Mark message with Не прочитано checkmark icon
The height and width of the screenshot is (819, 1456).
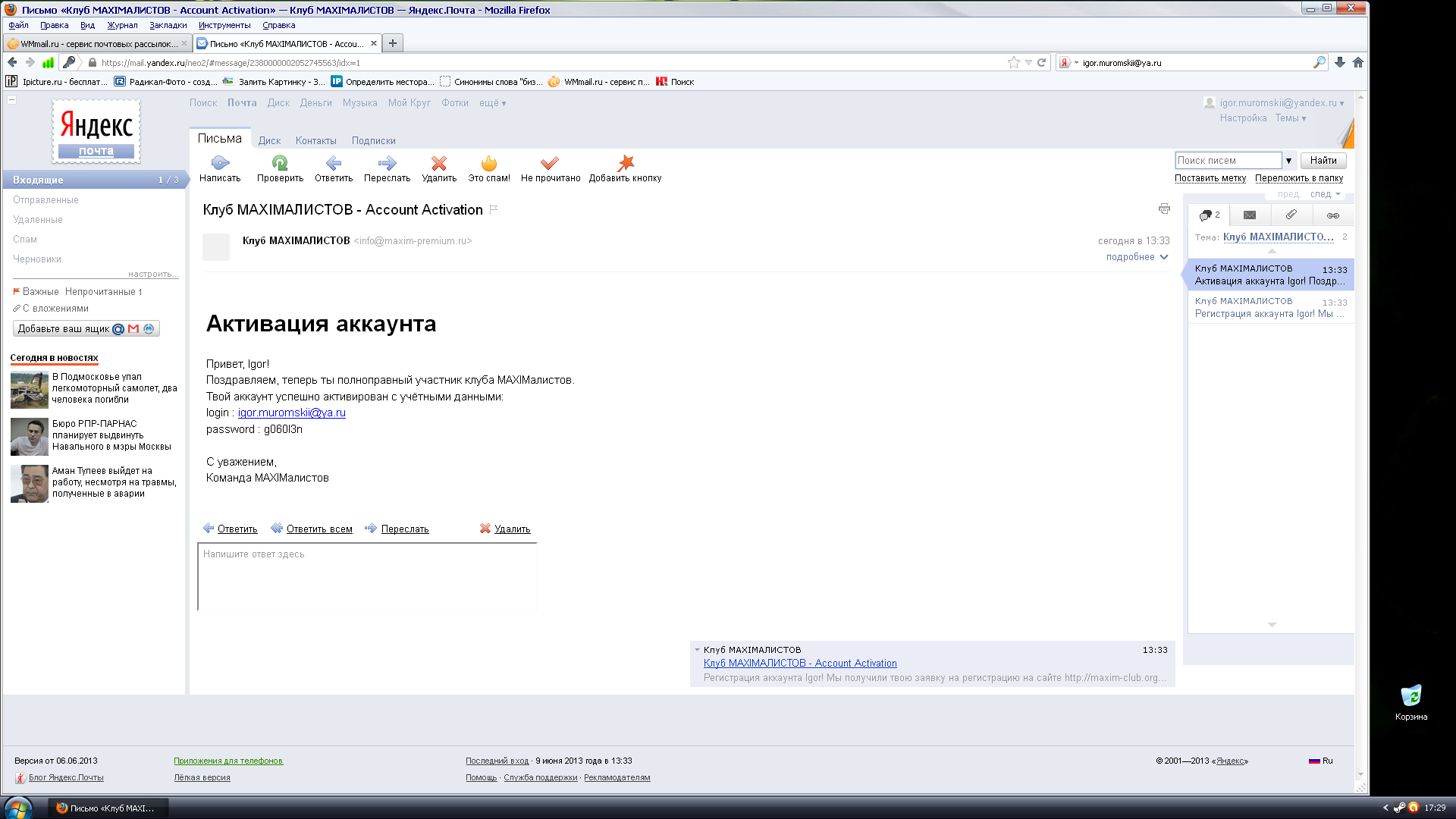pyautogui.click(x=550, y=163)
